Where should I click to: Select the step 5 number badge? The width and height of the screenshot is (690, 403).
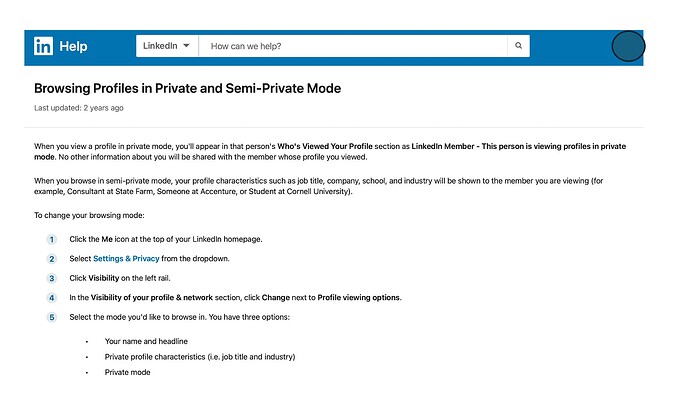tap(52, 317)
